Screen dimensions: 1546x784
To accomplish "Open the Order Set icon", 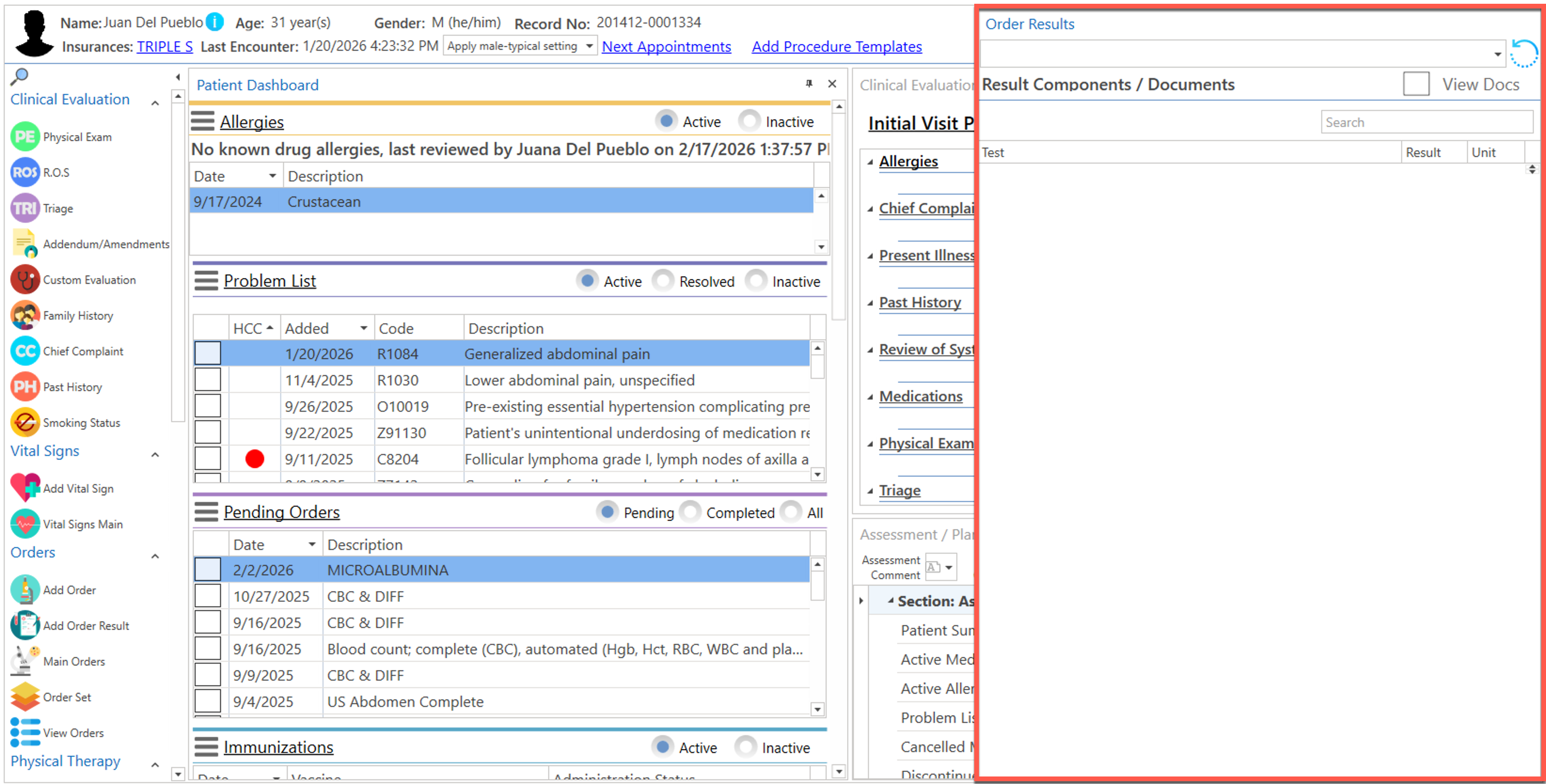I will pyautogui.click(x=24, y=697).
